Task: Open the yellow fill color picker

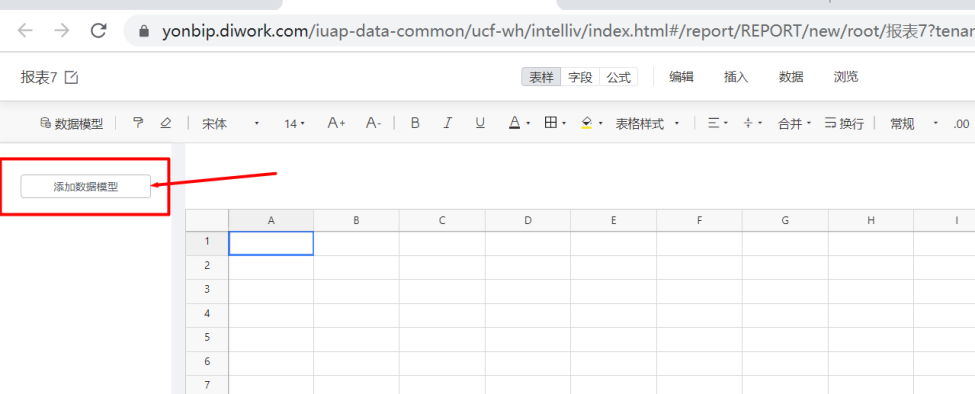Action: coord(591,123)
